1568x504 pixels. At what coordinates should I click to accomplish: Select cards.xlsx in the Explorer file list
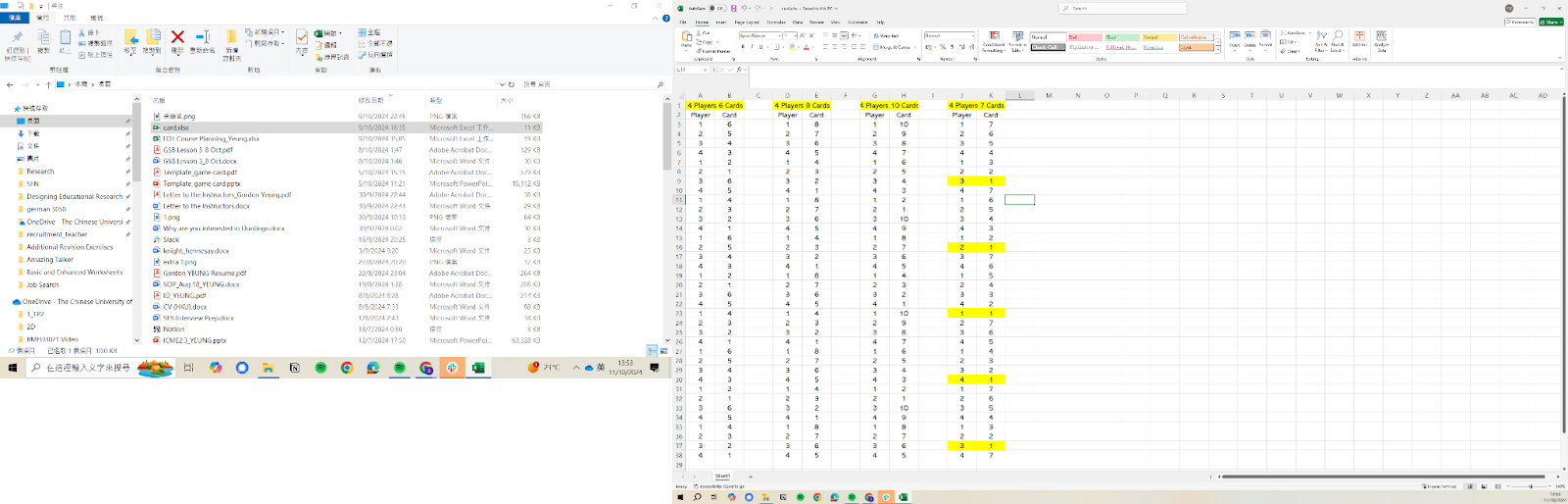click(346, 127)
